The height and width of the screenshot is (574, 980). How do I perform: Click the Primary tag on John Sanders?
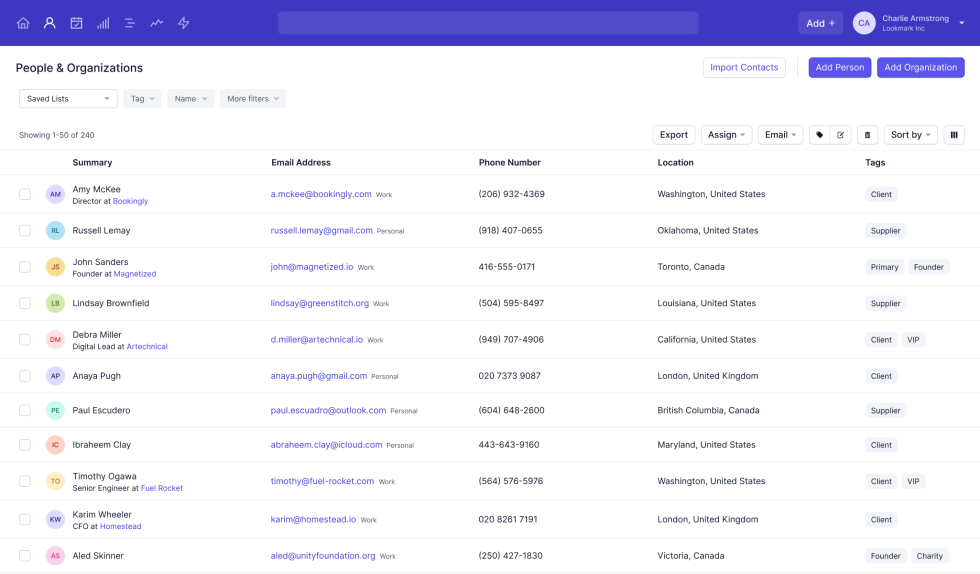(884, 267)
